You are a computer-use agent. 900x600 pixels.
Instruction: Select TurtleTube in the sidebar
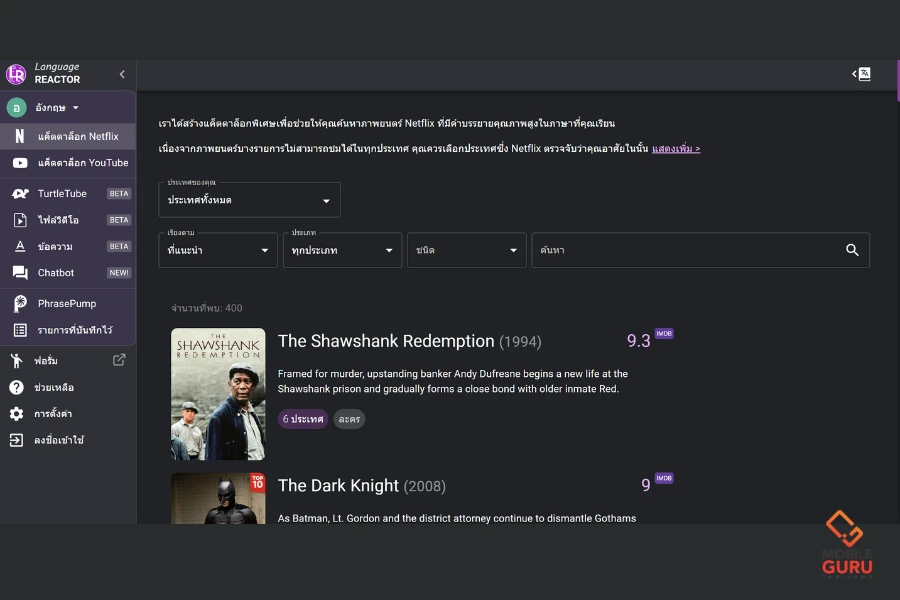click(x=68, y=193)
